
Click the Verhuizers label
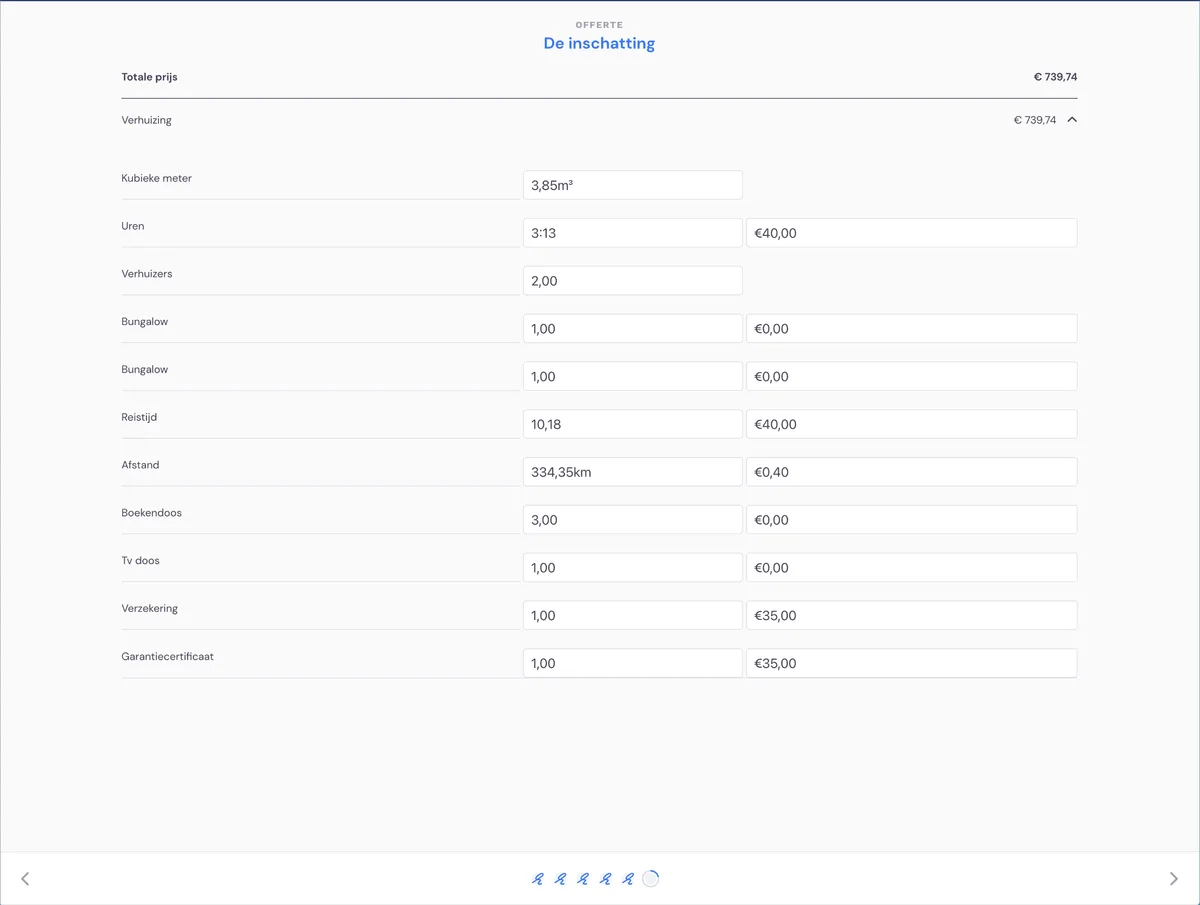pyautogui.click(x=147, y=274)
